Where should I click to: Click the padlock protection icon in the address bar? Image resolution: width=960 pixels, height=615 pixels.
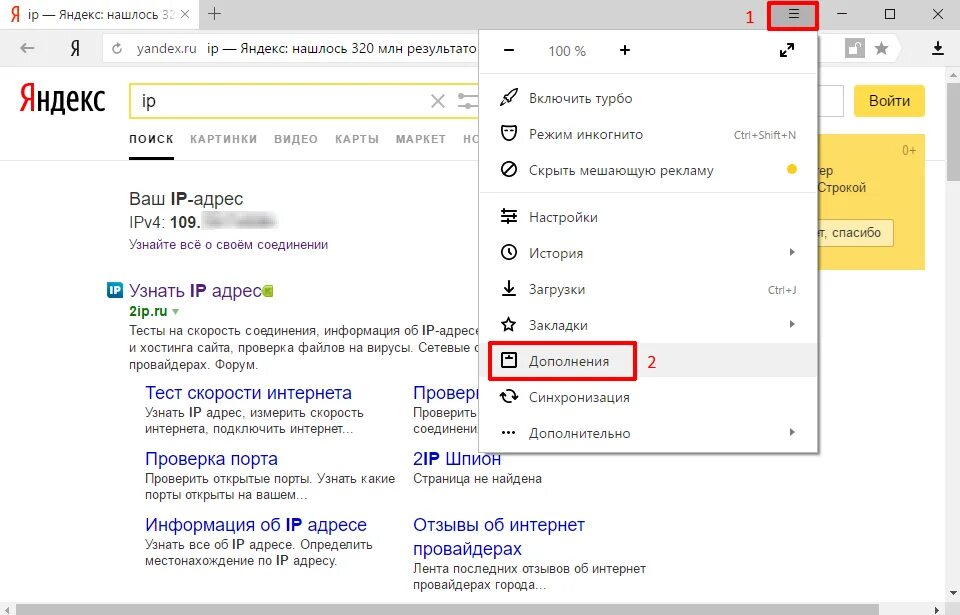[855, 48]
